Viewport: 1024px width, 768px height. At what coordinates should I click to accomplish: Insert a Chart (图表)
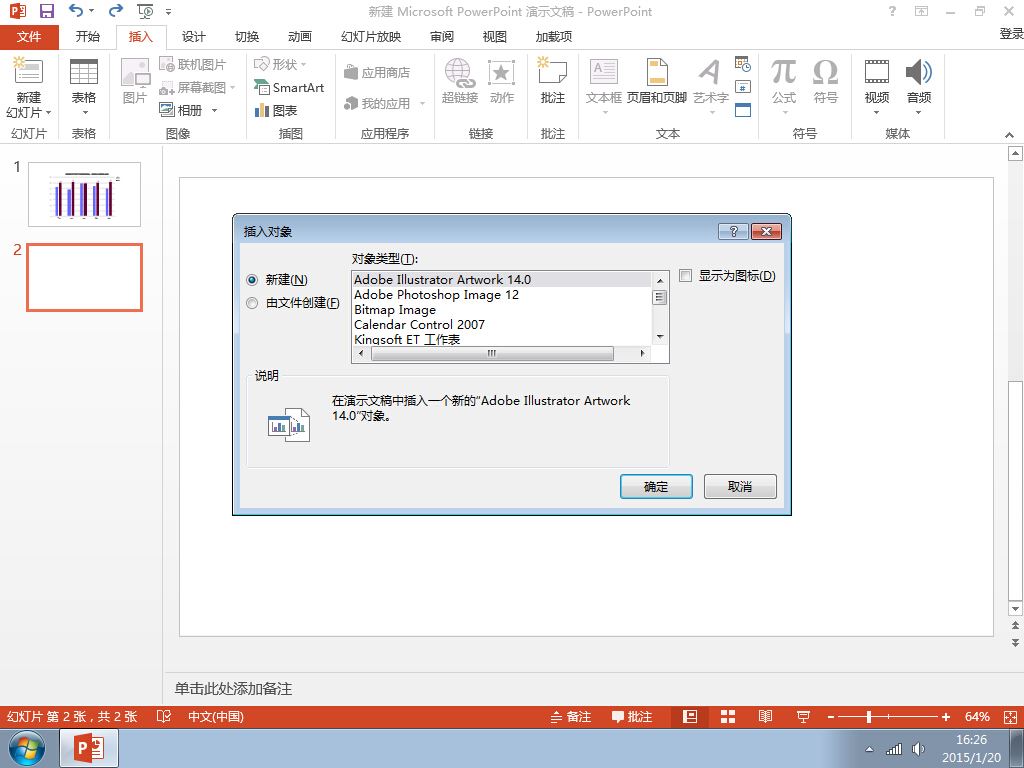point(276,110)
